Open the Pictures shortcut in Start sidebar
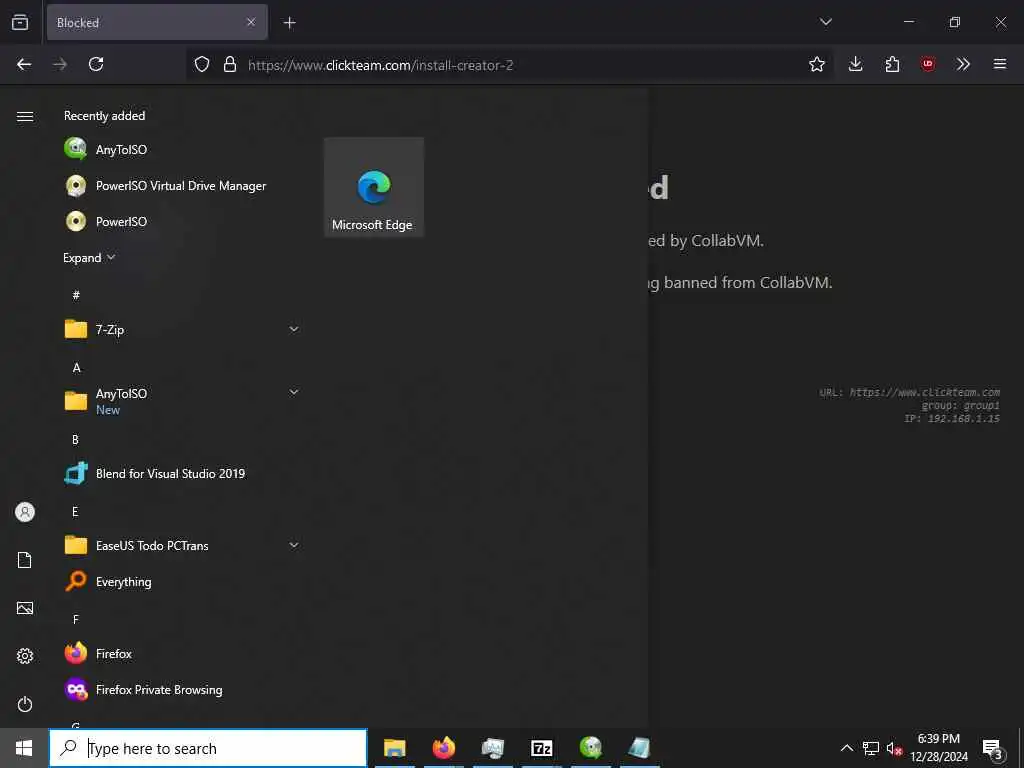The width and height of the screenshot is (1024, 768). point(25,608)
